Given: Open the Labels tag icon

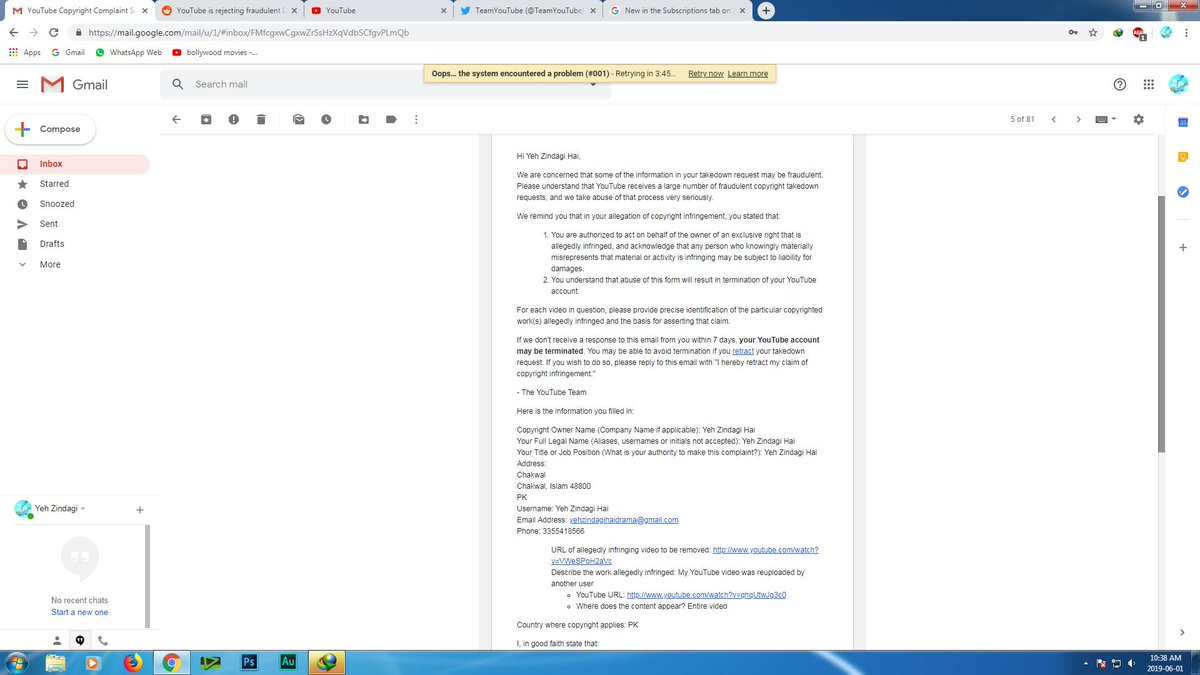Looking at the screenshot, I should [x=391, y=119].
